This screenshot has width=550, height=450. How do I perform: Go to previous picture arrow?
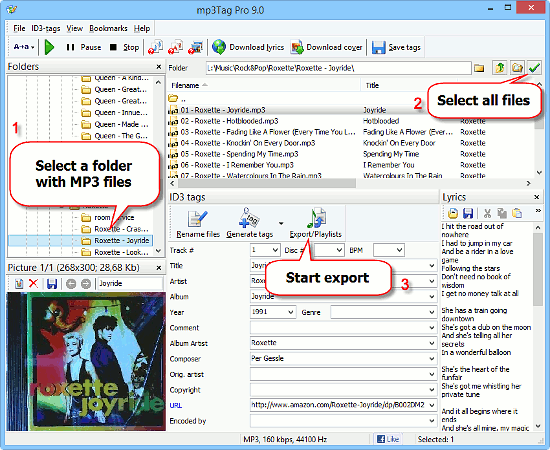tap(71, 283)
